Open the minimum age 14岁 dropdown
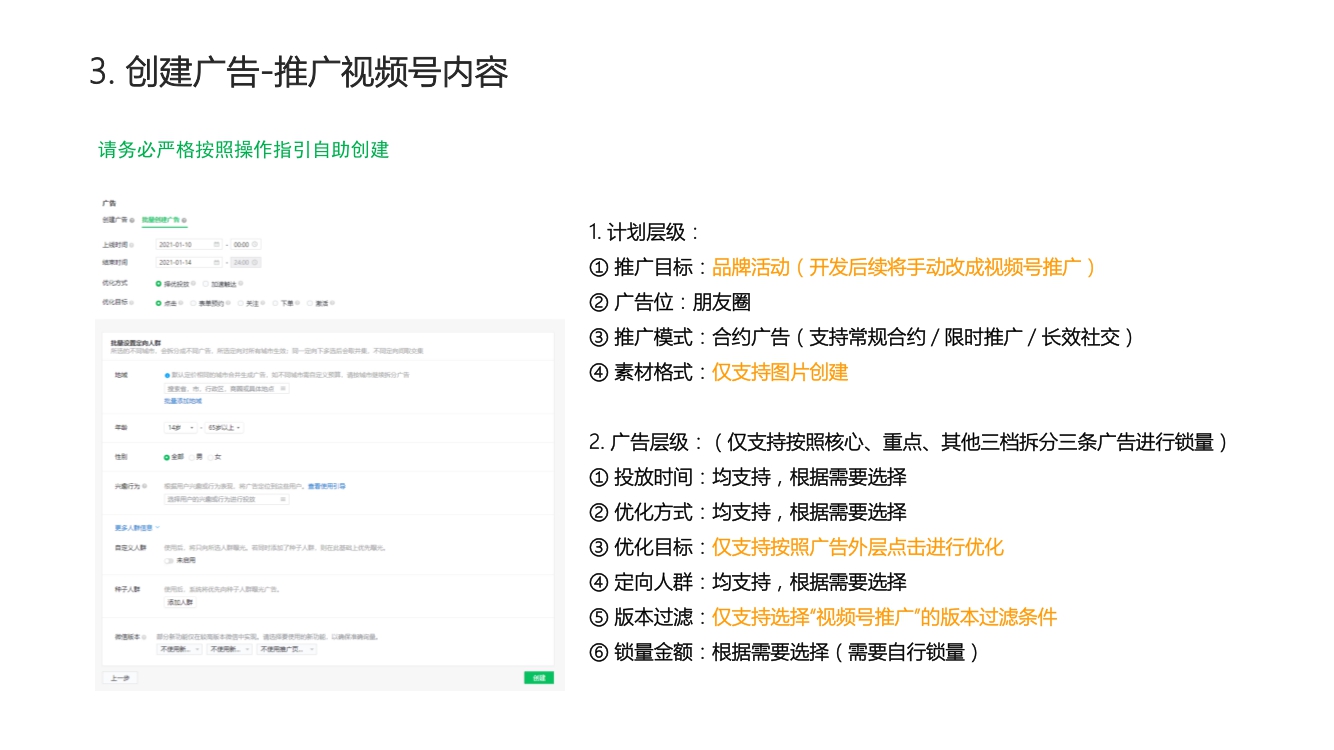 pyautogui.click(x=180, y=428)
